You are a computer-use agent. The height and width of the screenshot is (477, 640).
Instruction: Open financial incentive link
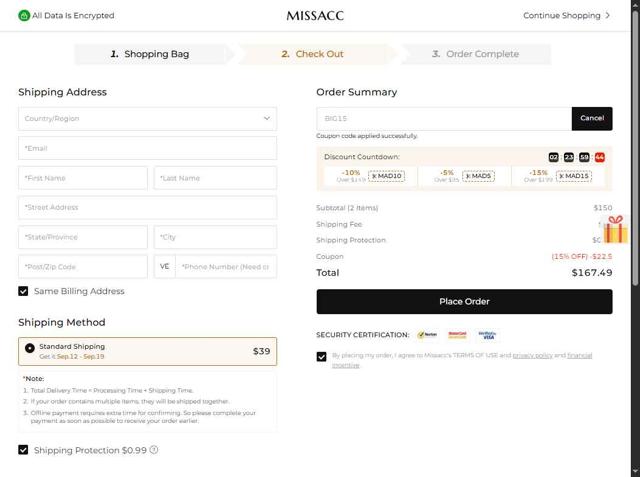point(580,355)
